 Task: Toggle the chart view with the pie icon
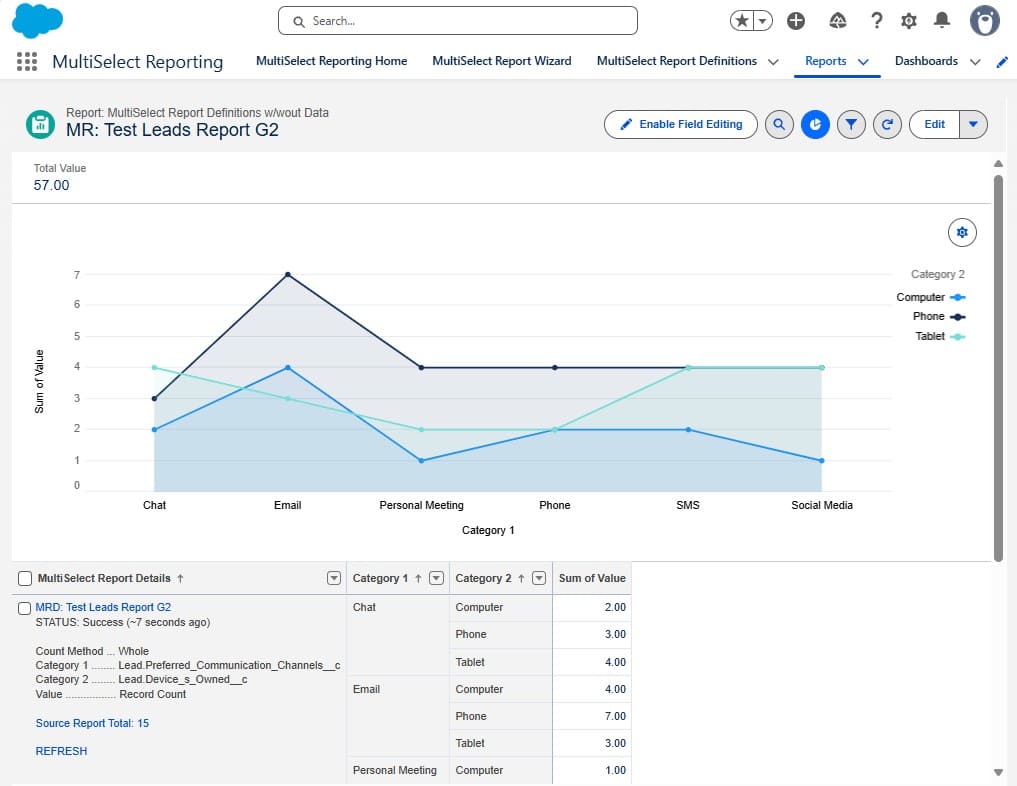(815, 124)
